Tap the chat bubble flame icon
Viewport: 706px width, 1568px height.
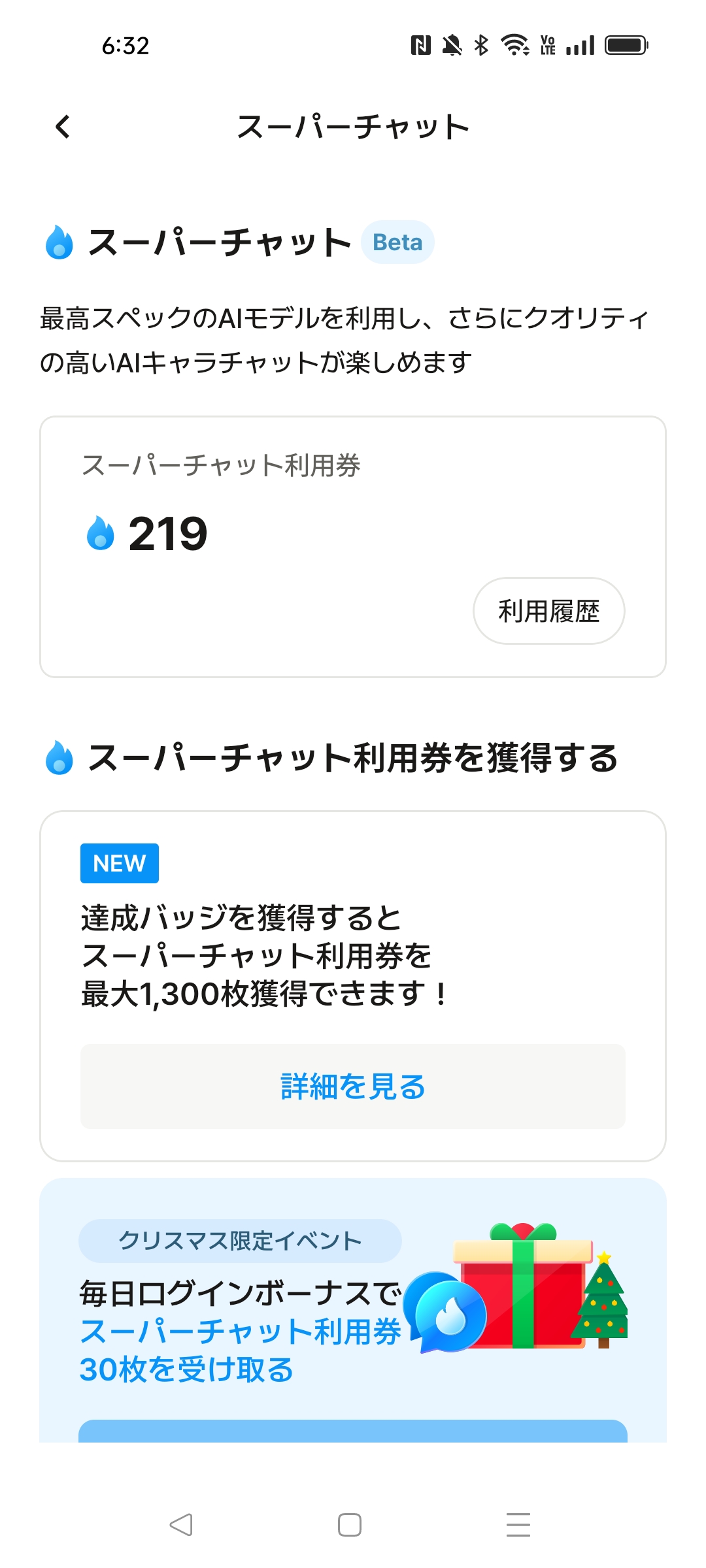[x=446, y=1312]
